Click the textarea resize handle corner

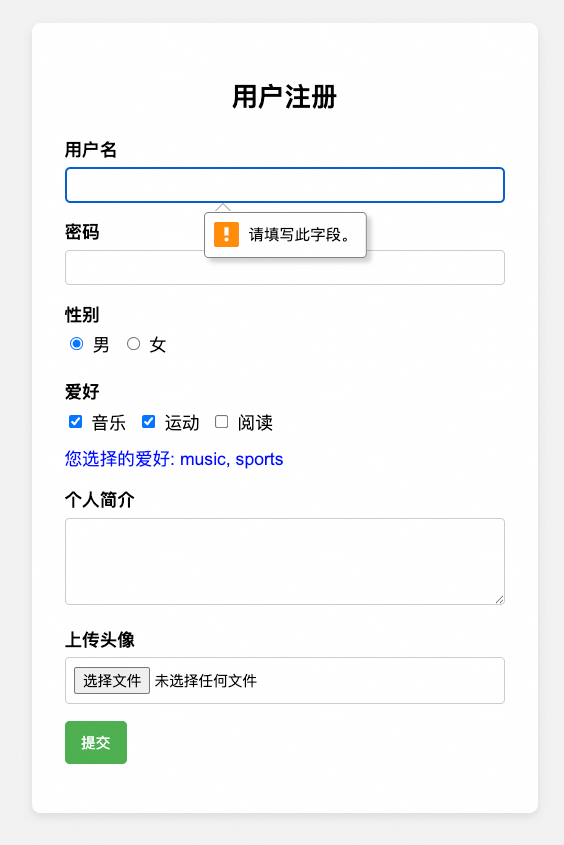[499, 599]
